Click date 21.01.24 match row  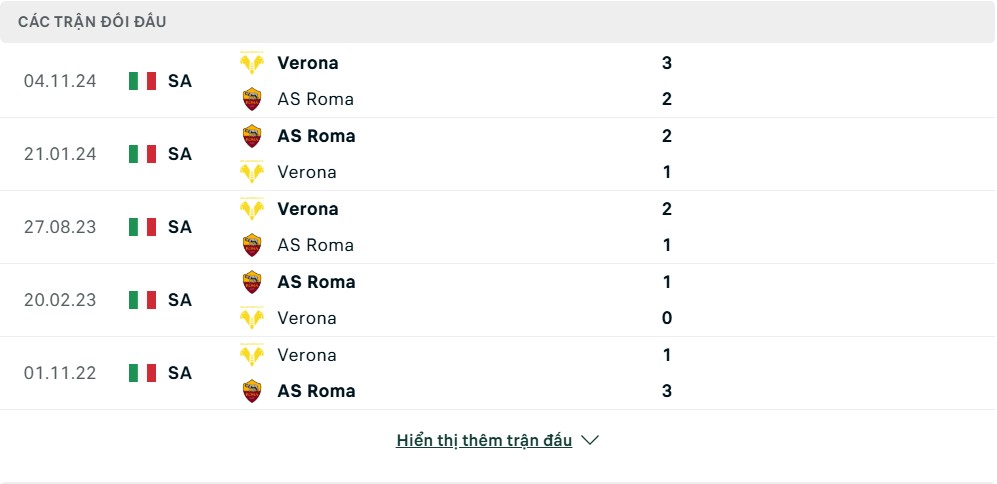[60, 154]
